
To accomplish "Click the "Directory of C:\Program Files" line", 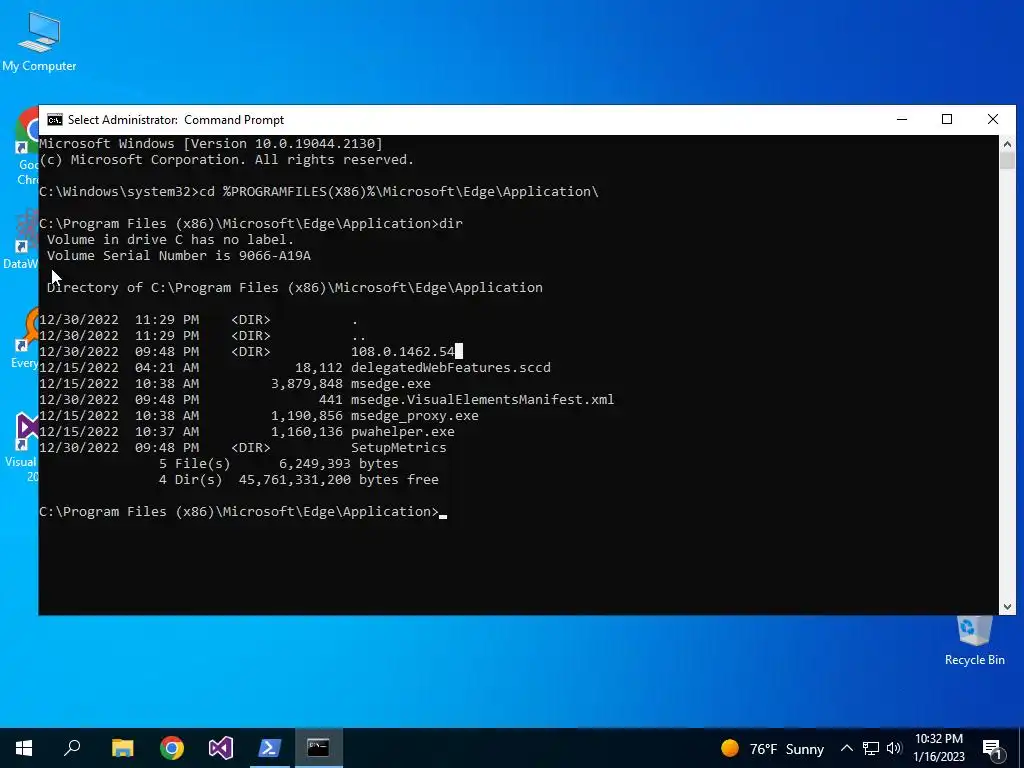I will (295, 288).
